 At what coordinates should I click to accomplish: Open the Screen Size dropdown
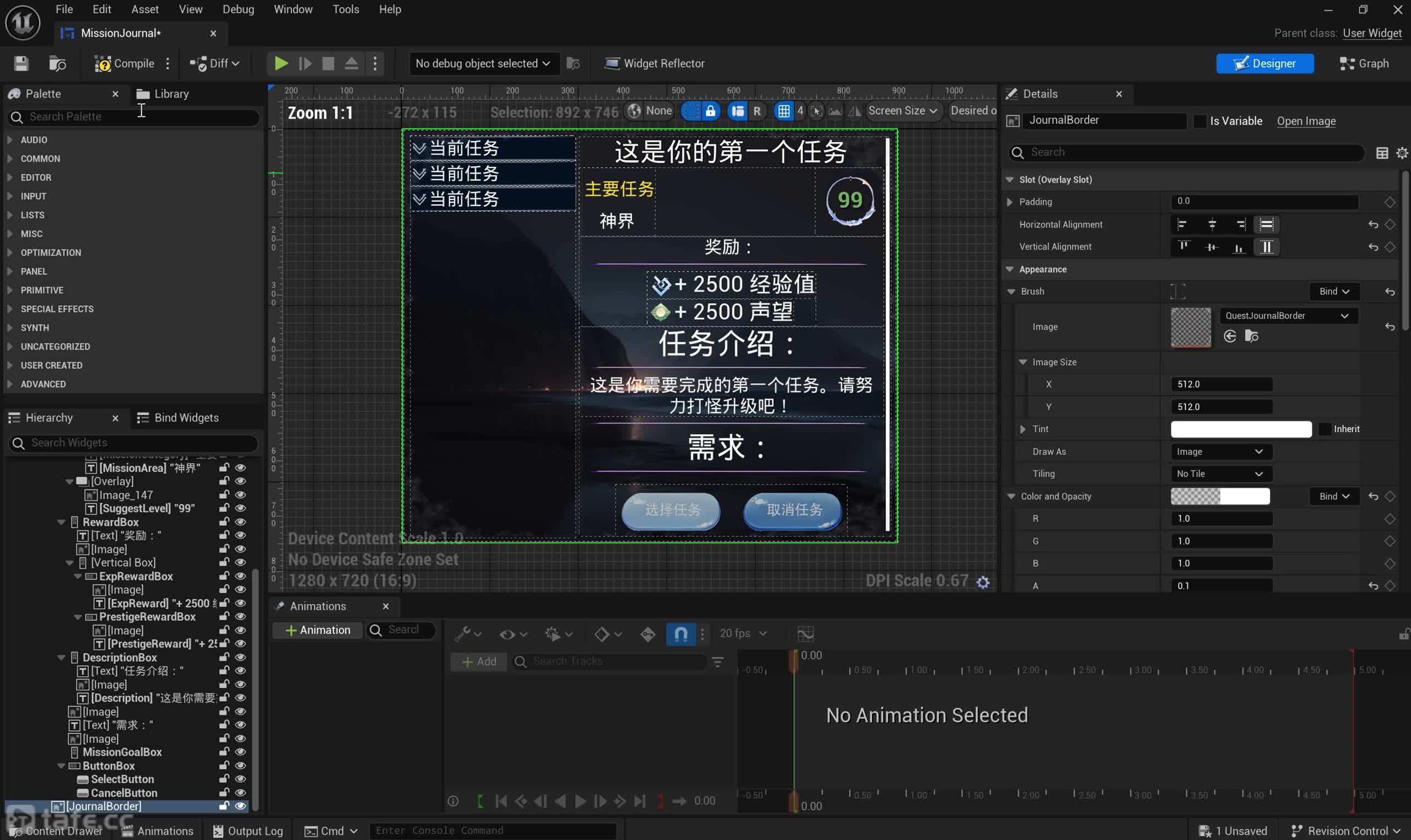(x=903, y=111)
